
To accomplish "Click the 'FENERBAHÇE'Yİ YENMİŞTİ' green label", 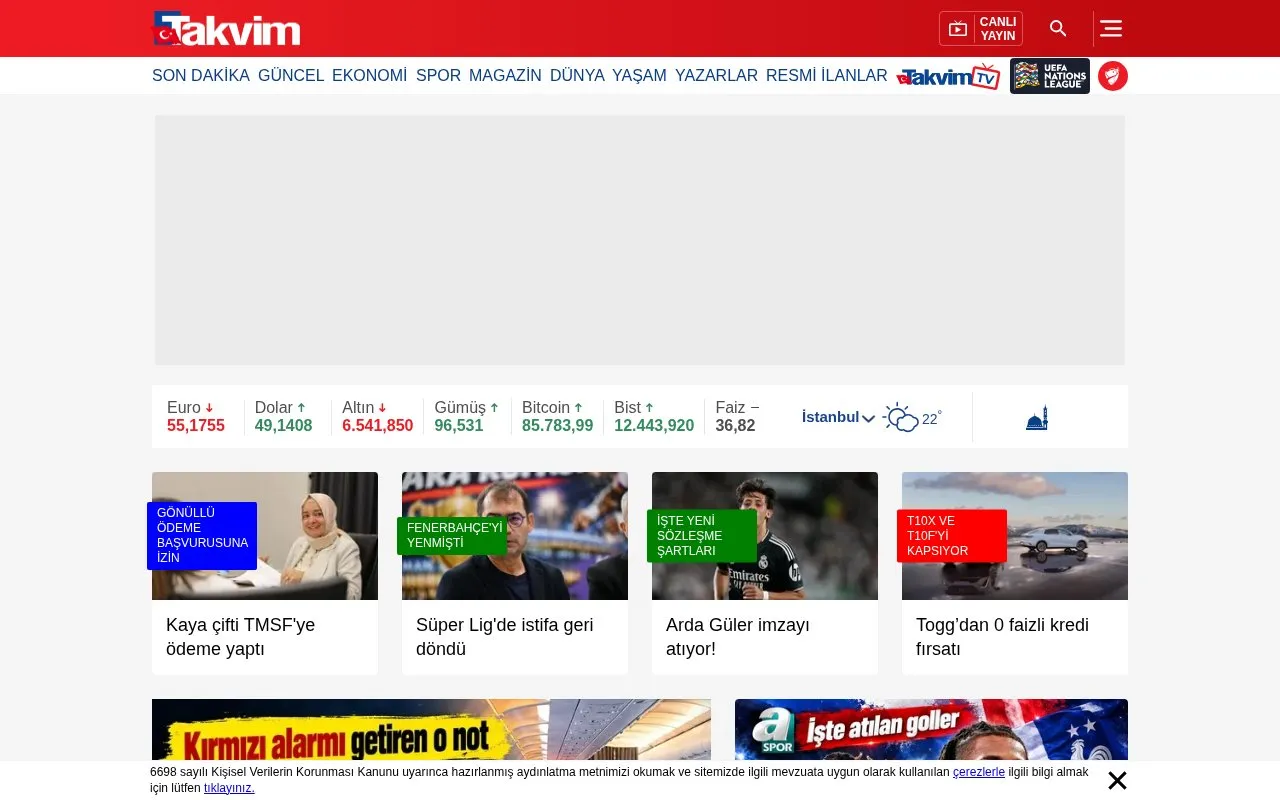I will 452,536.
